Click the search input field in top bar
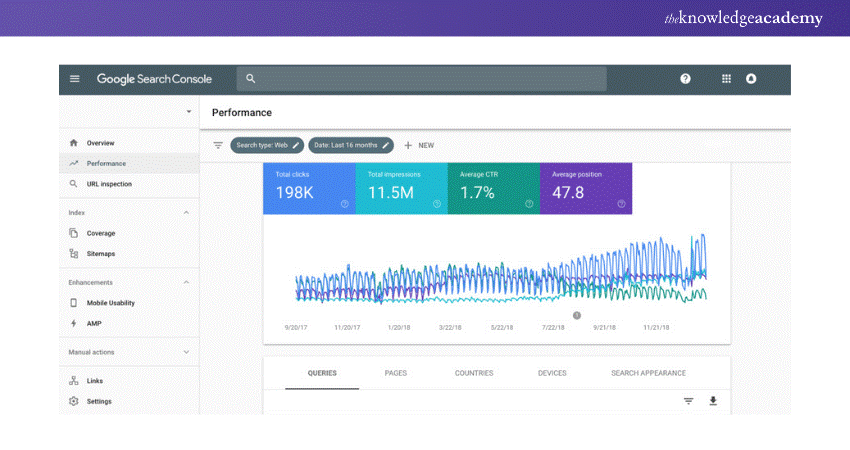850x450 pixels. (x=422, y=79)
